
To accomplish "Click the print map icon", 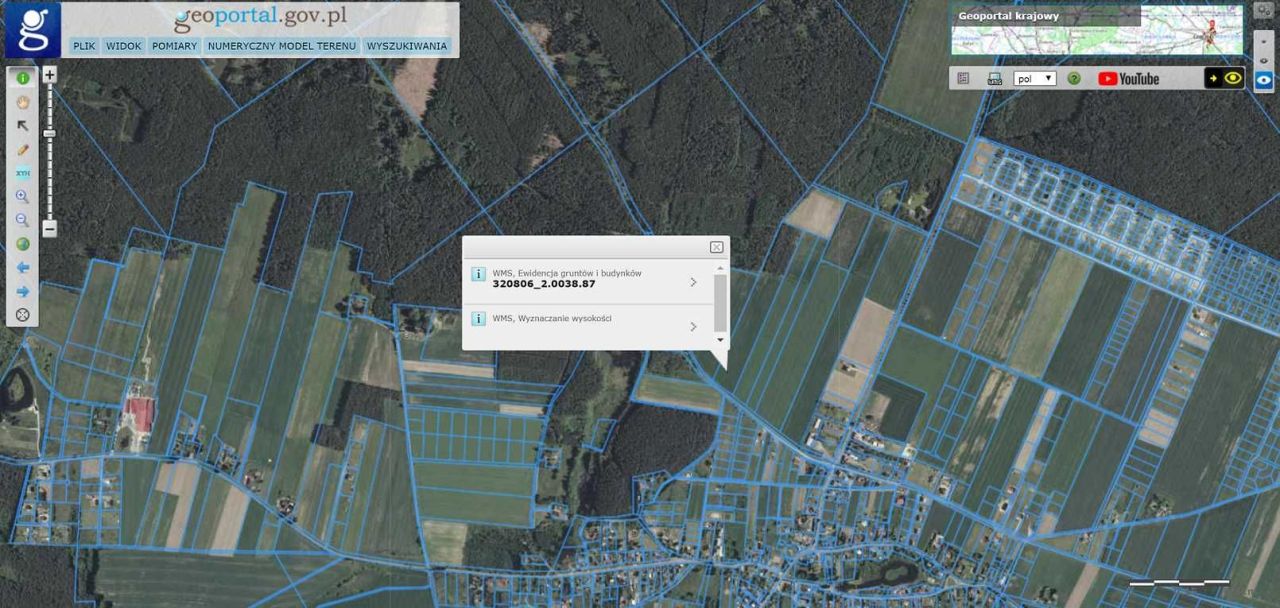I will (x=994, y=78).
